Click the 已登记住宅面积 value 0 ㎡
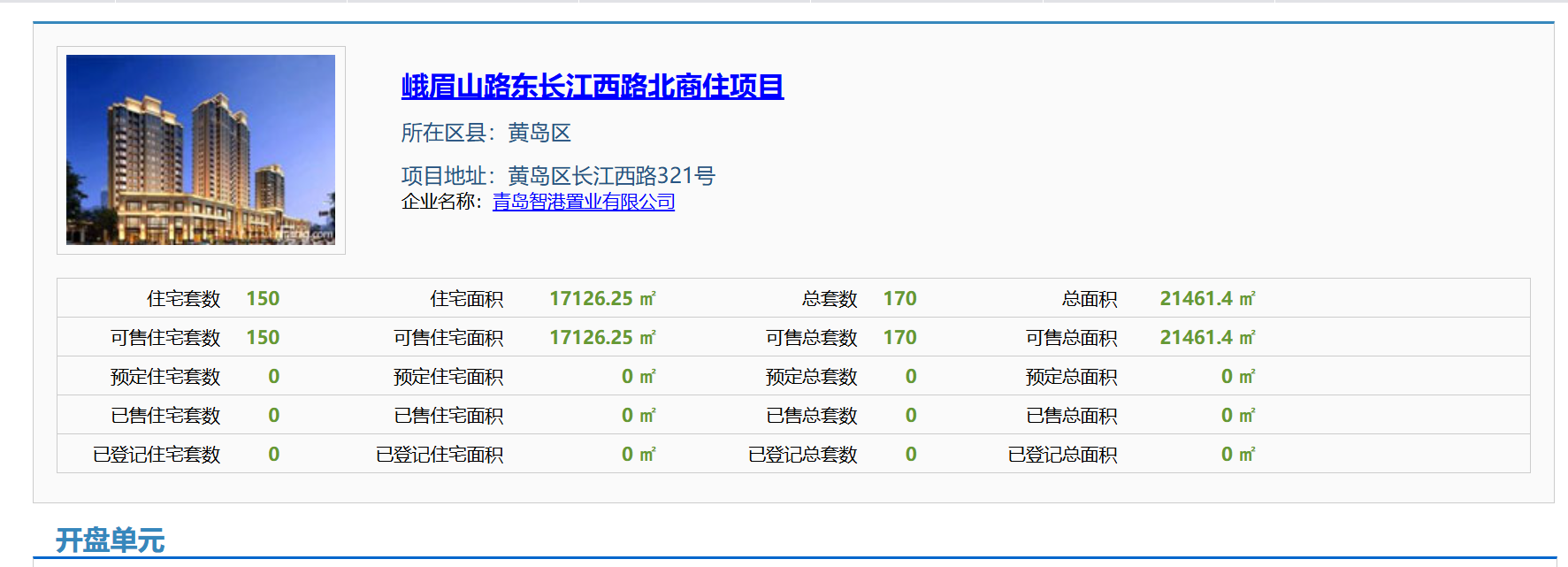 click(x=639, y=455)
